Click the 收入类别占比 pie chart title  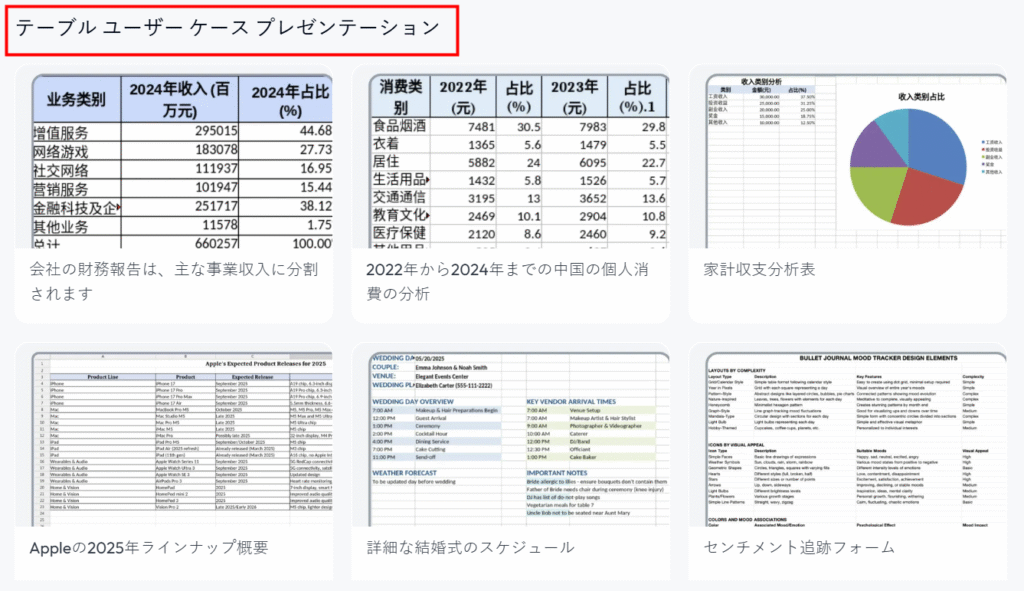coord(906,96)
